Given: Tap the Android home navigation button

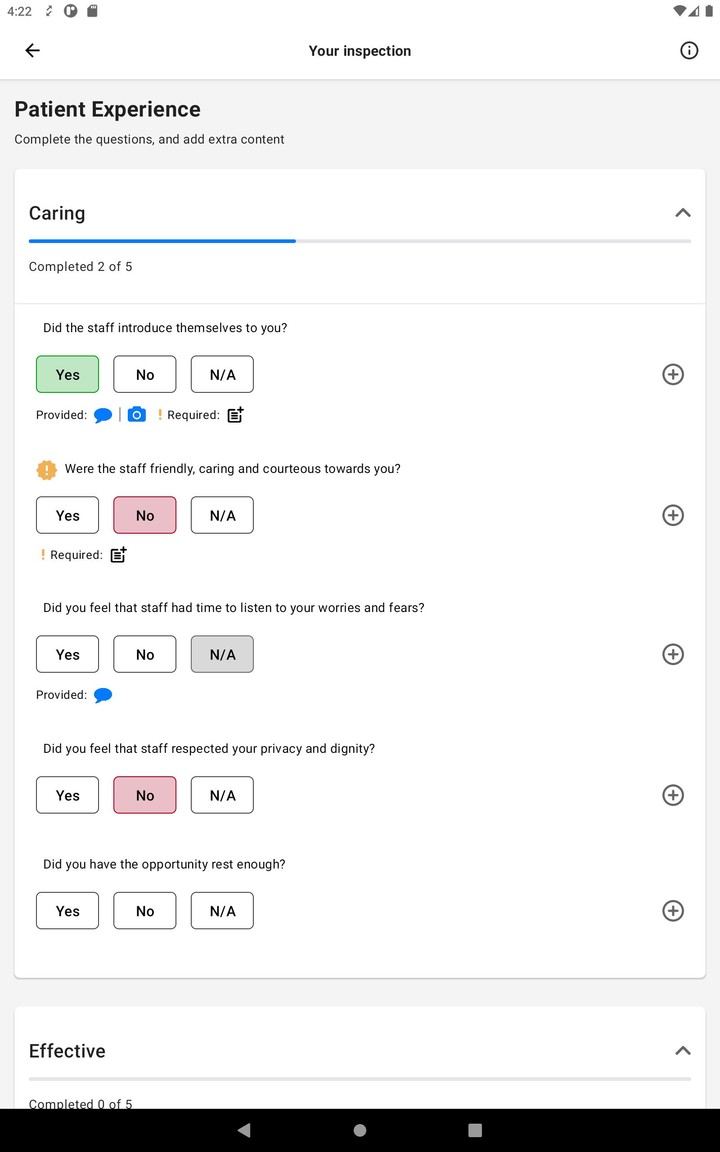Looking at the screenshot, I should pyautogui.click(x=359, y=1129).
